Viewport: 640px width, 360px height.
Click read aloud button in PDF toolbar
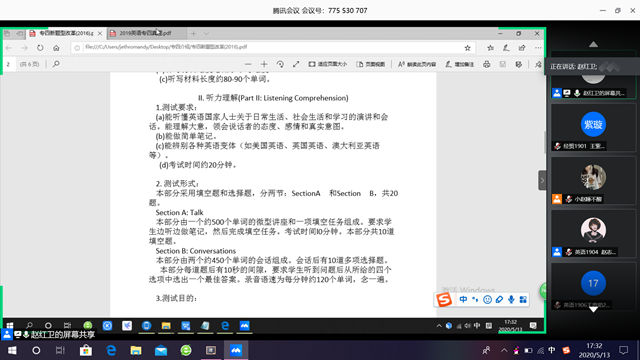click(x=417, y=64)
